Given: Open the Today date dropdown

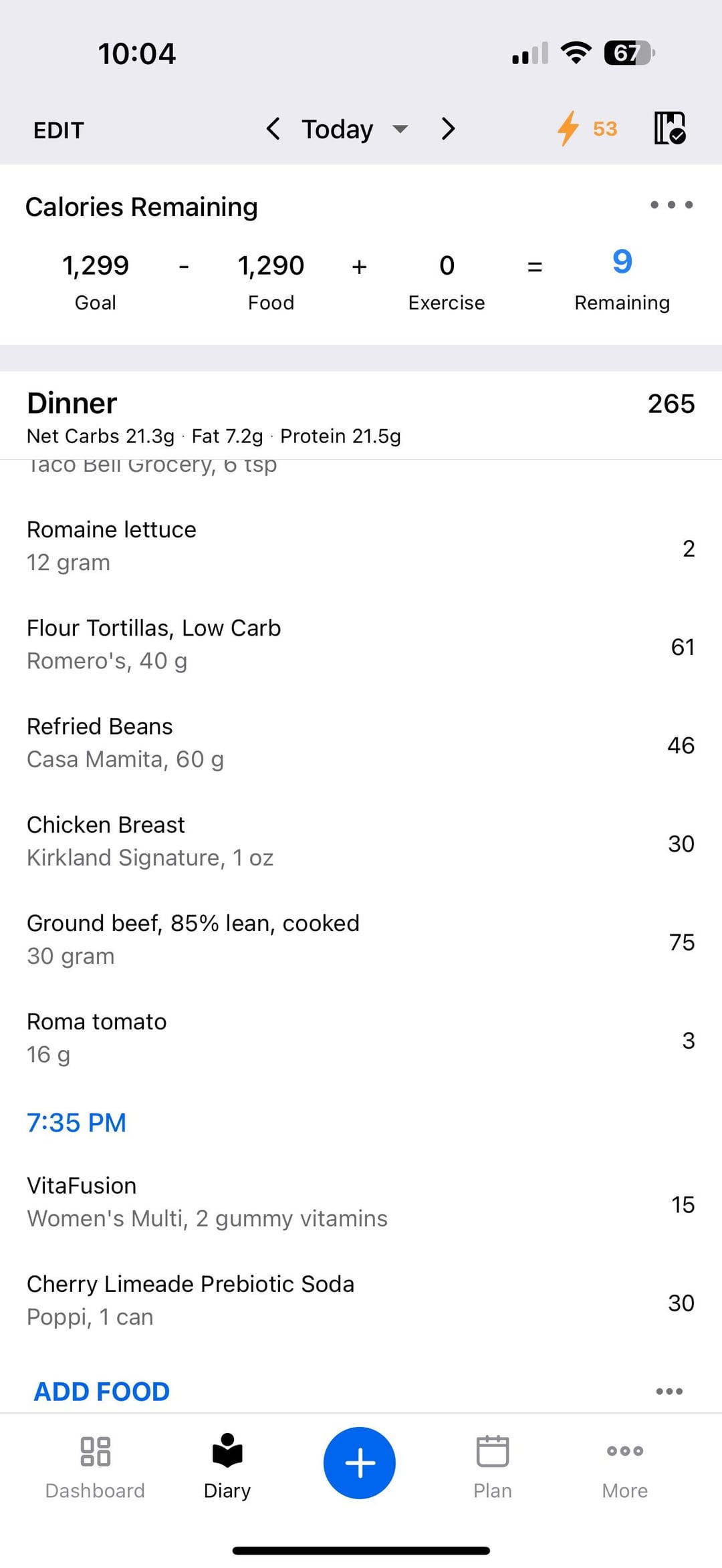Looking at the screenshot, I should (354, 129).
